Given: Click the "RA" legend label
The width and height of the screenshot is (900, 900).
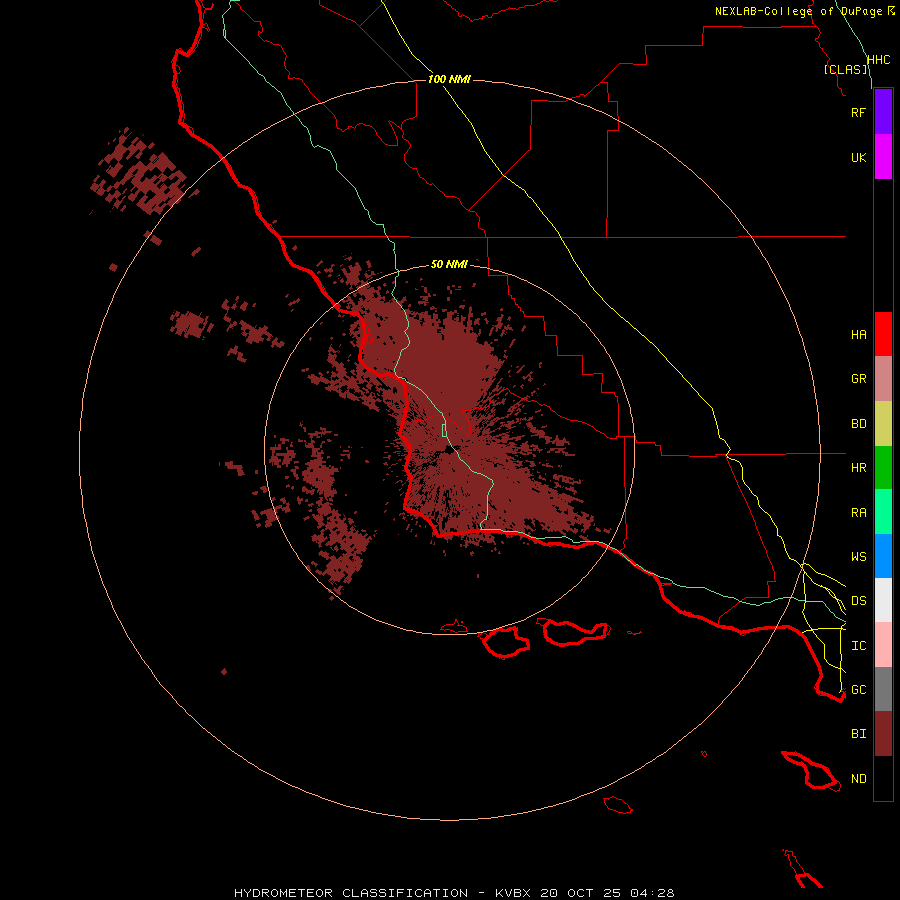Looking at the screenshot, I should [858, 513].
